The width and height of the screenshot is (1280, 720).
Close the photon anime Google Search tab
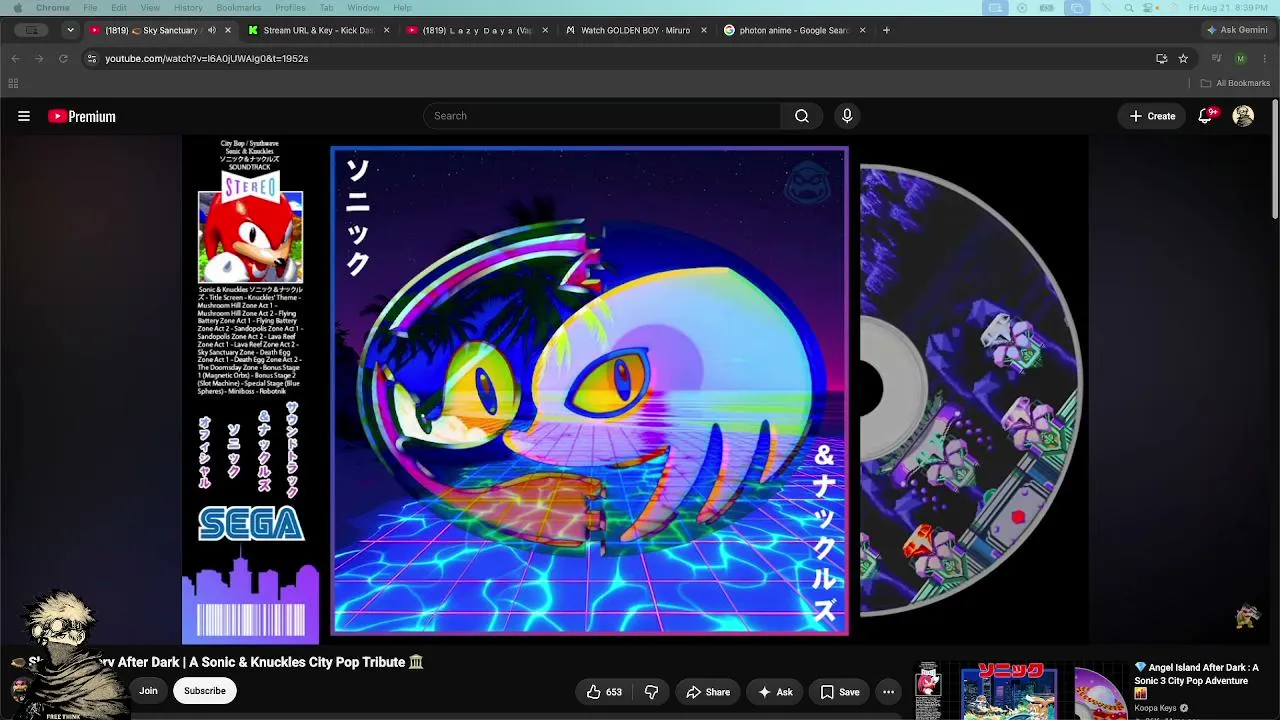[x=862, y=30]
